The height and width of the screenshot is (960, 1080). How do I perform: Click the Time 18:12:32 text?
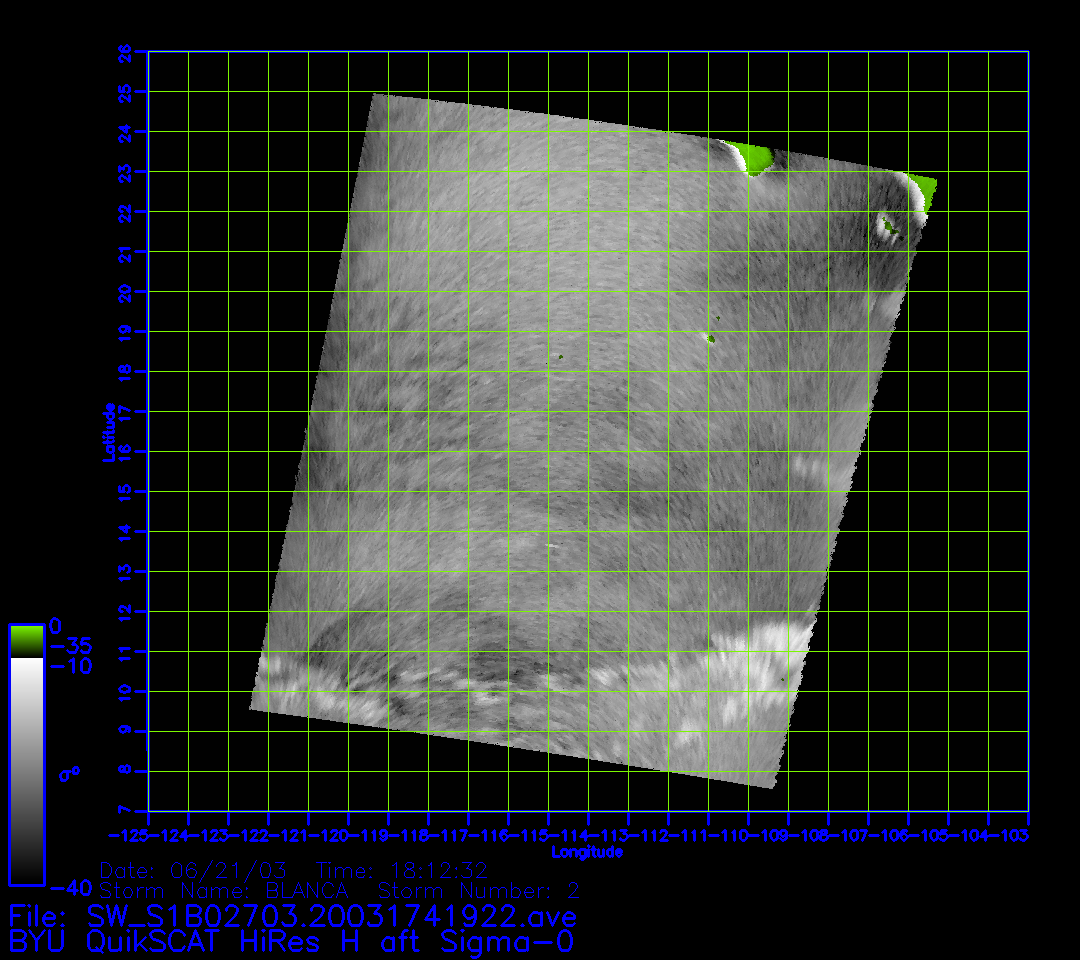point(401,869)
